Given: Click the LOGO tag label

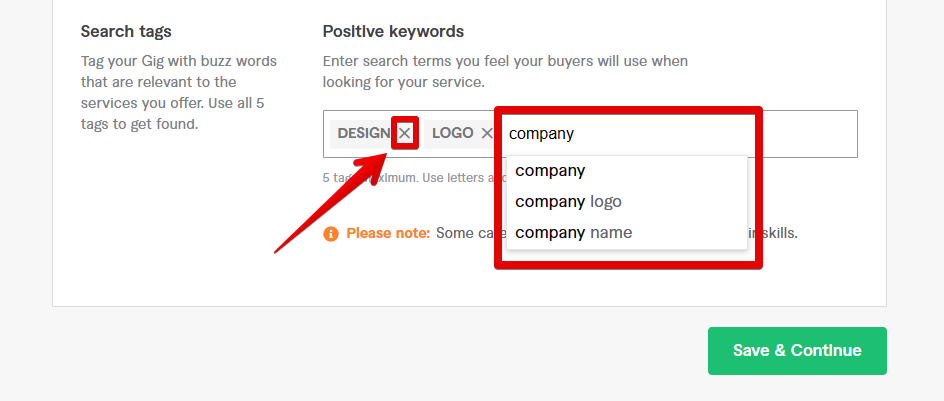Looking at the screenshot, I should 452,133.
